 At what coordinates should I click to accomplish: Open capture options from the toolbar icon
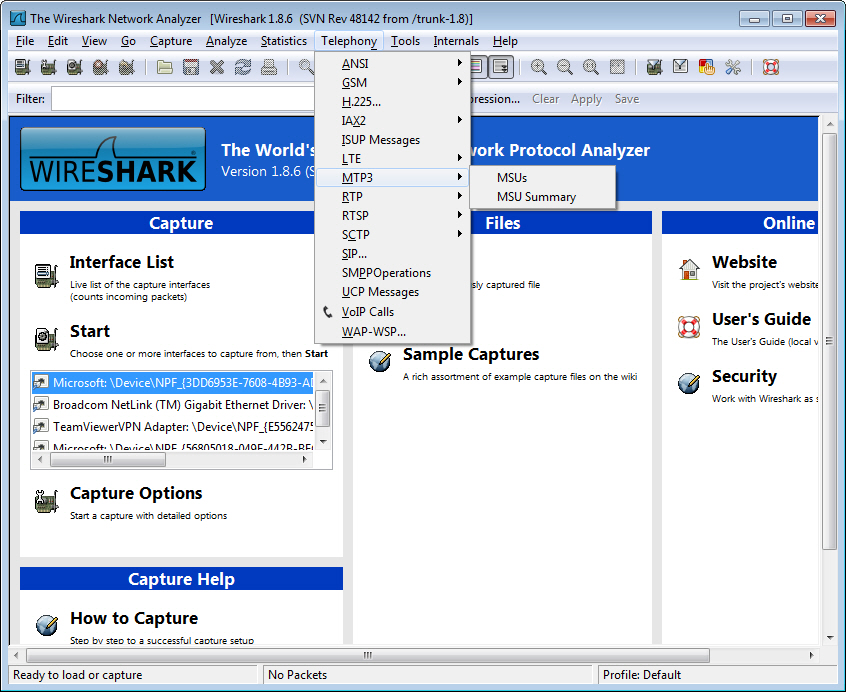[x=48, y=67]
